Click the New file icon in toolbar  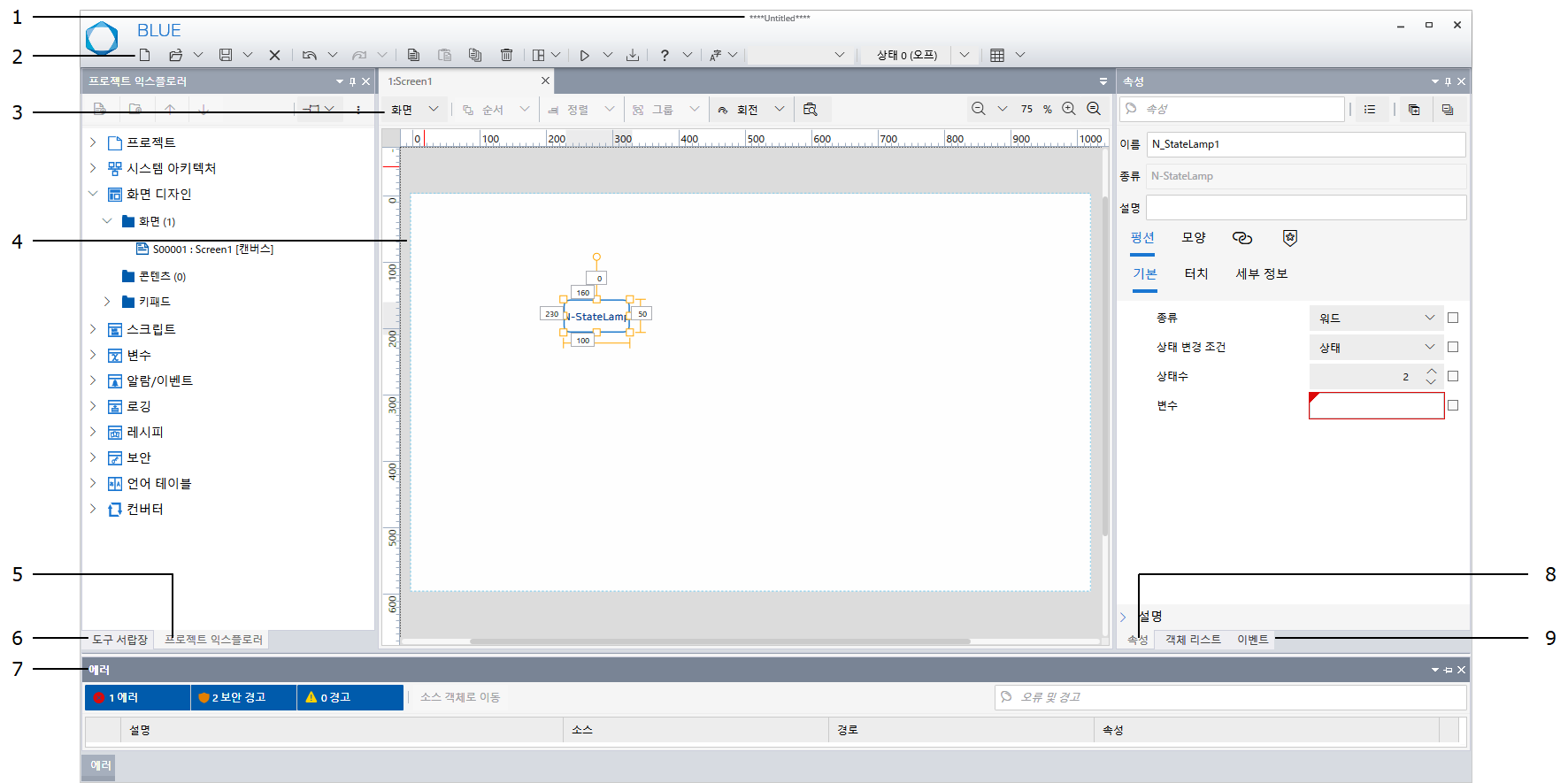click(144, 55)
